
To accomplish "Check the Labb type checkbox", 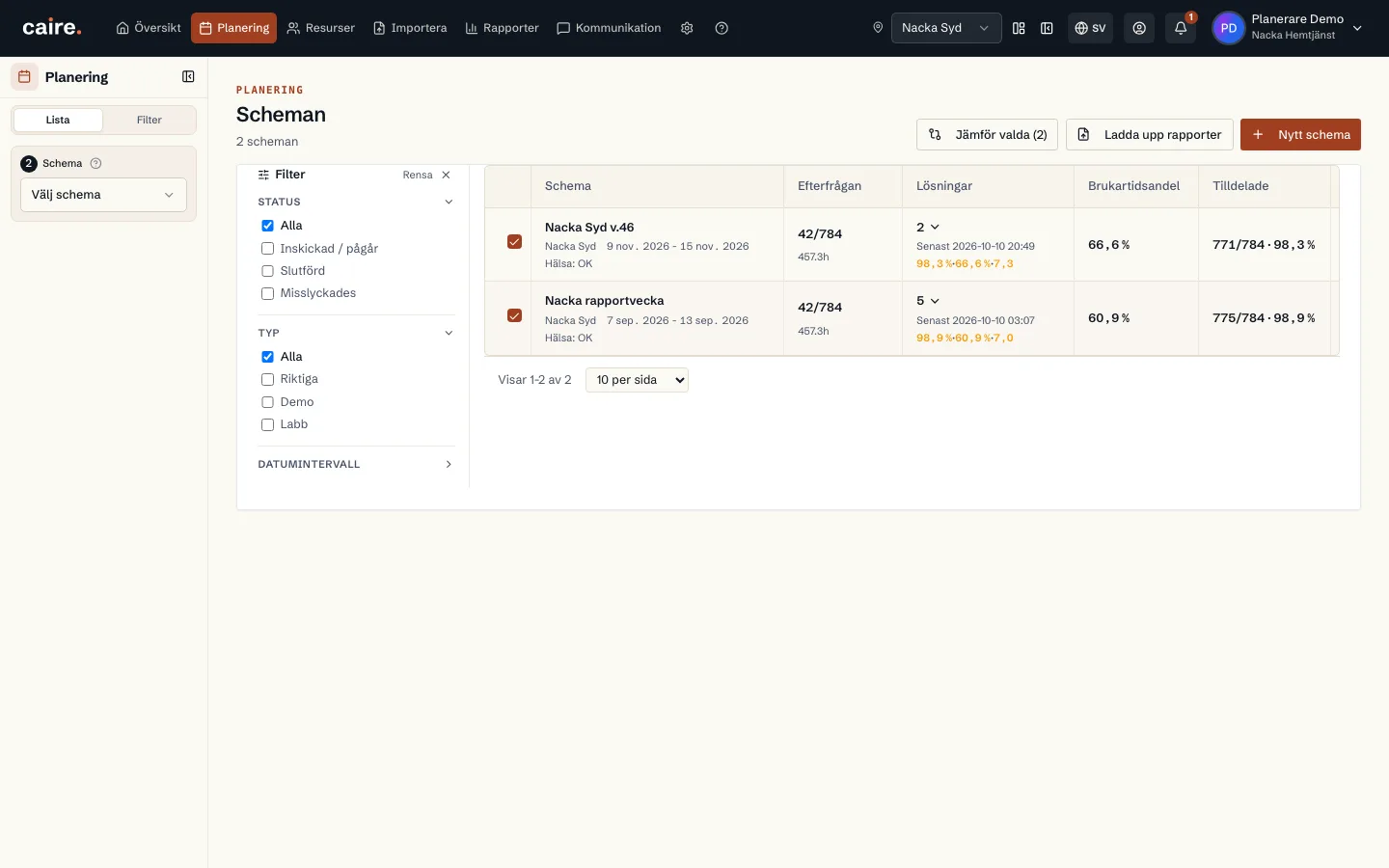I will click(267, 424).
